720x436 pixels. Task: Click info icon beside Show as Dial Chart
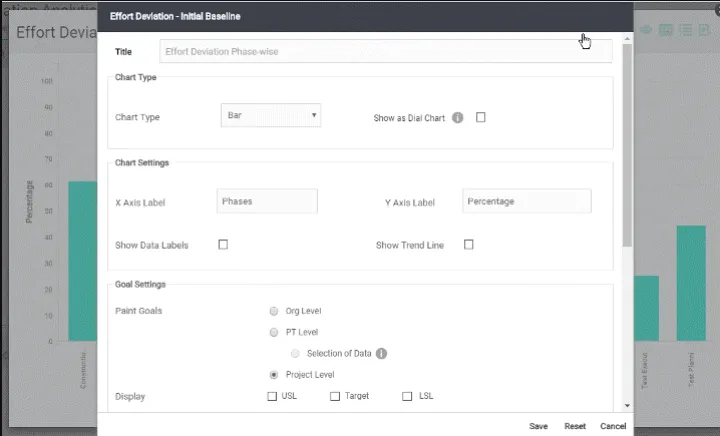pyautogui.click(x=457, y=118)
